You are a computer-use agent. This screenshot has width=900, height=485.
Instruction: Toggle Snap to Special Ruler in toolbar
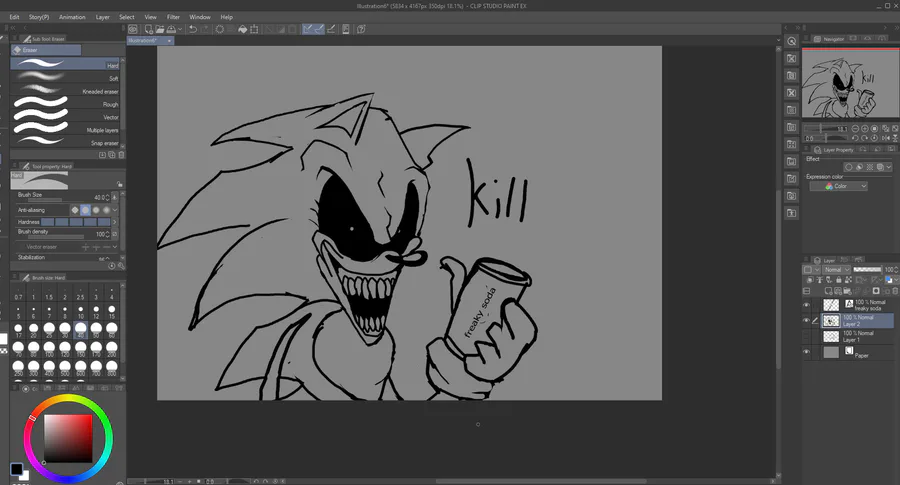[x=319, y=29]
